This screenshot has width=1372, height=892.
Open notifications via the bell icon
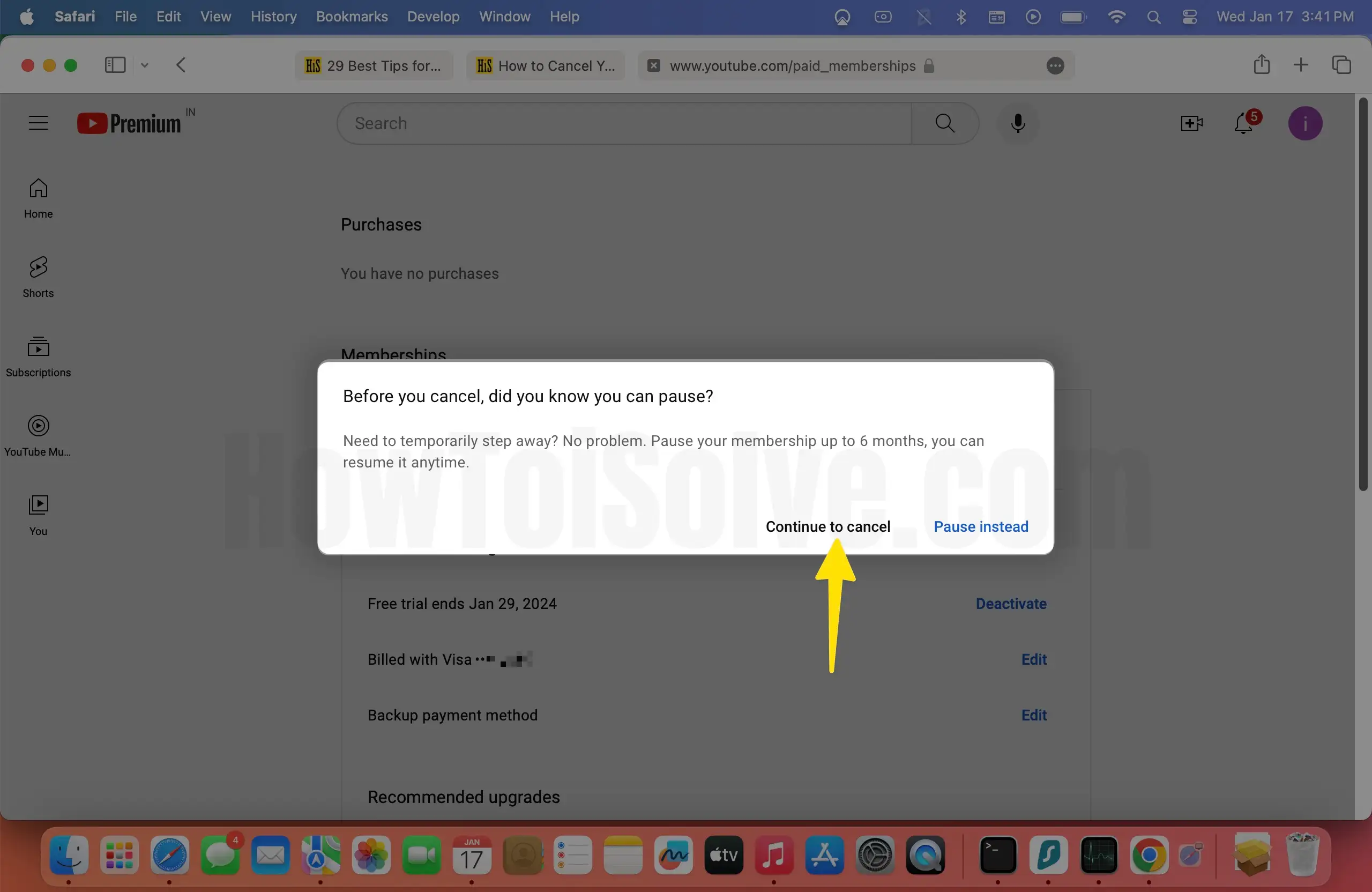pos(1243,123)
